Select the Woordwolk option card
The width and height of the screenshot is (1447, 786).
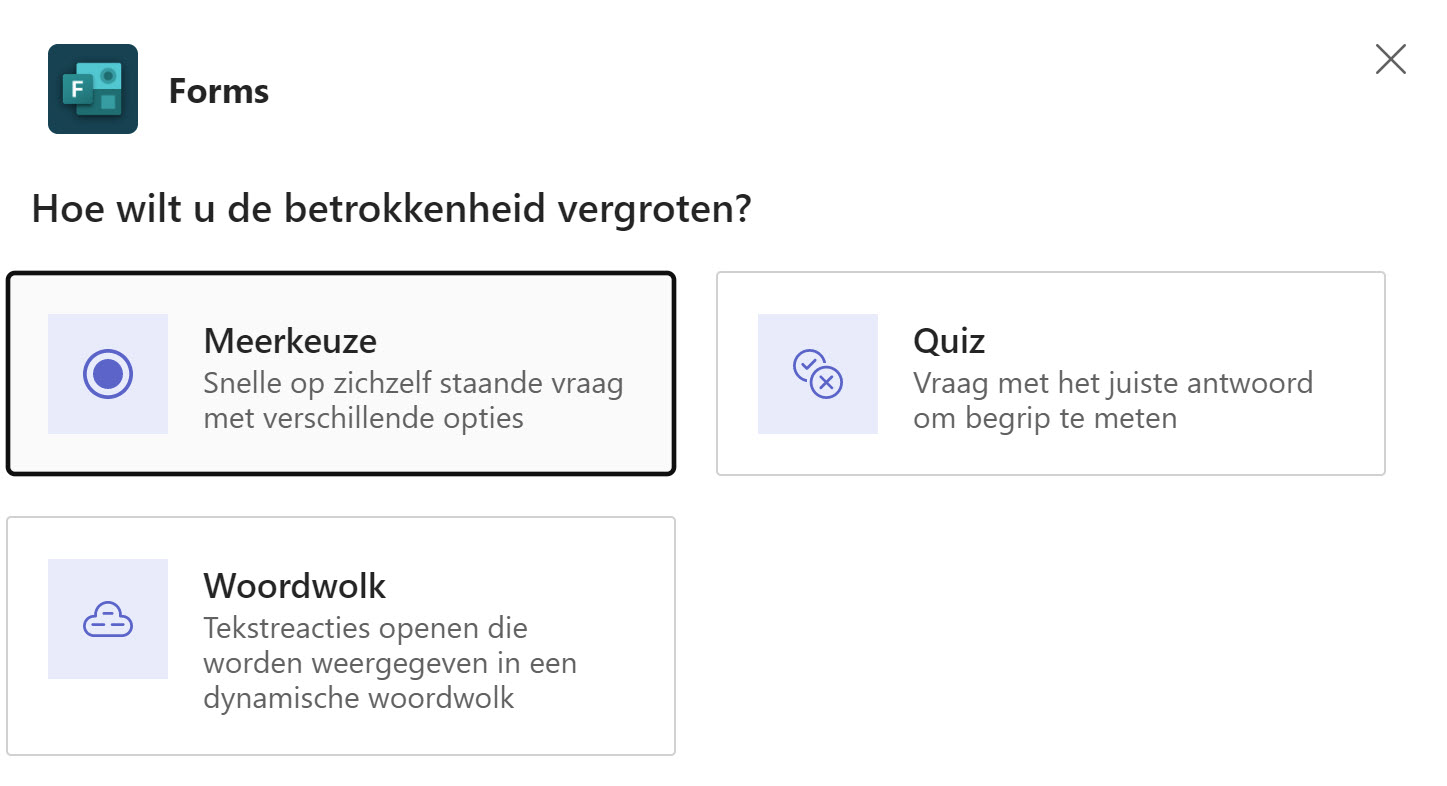click(x=342, y=633)
